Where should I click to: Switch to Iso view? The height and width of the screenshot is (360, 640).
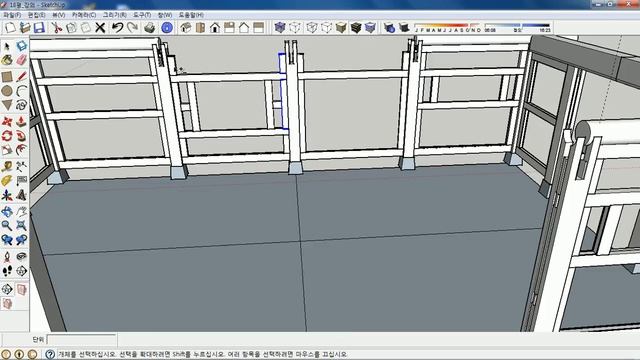186,28
